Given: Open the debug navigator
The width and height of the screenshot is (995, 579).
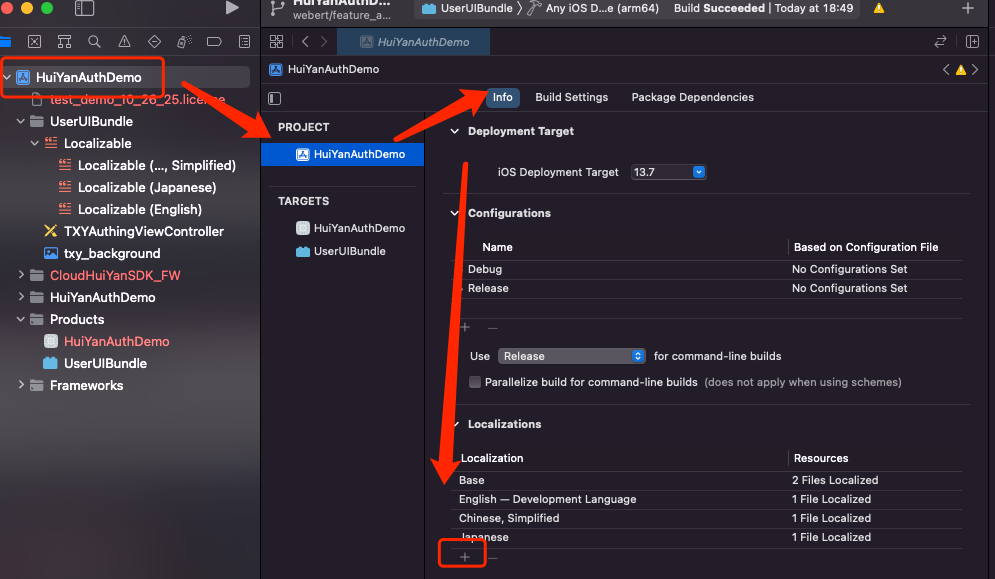Looking at the screenshot, I should (184, 42).
